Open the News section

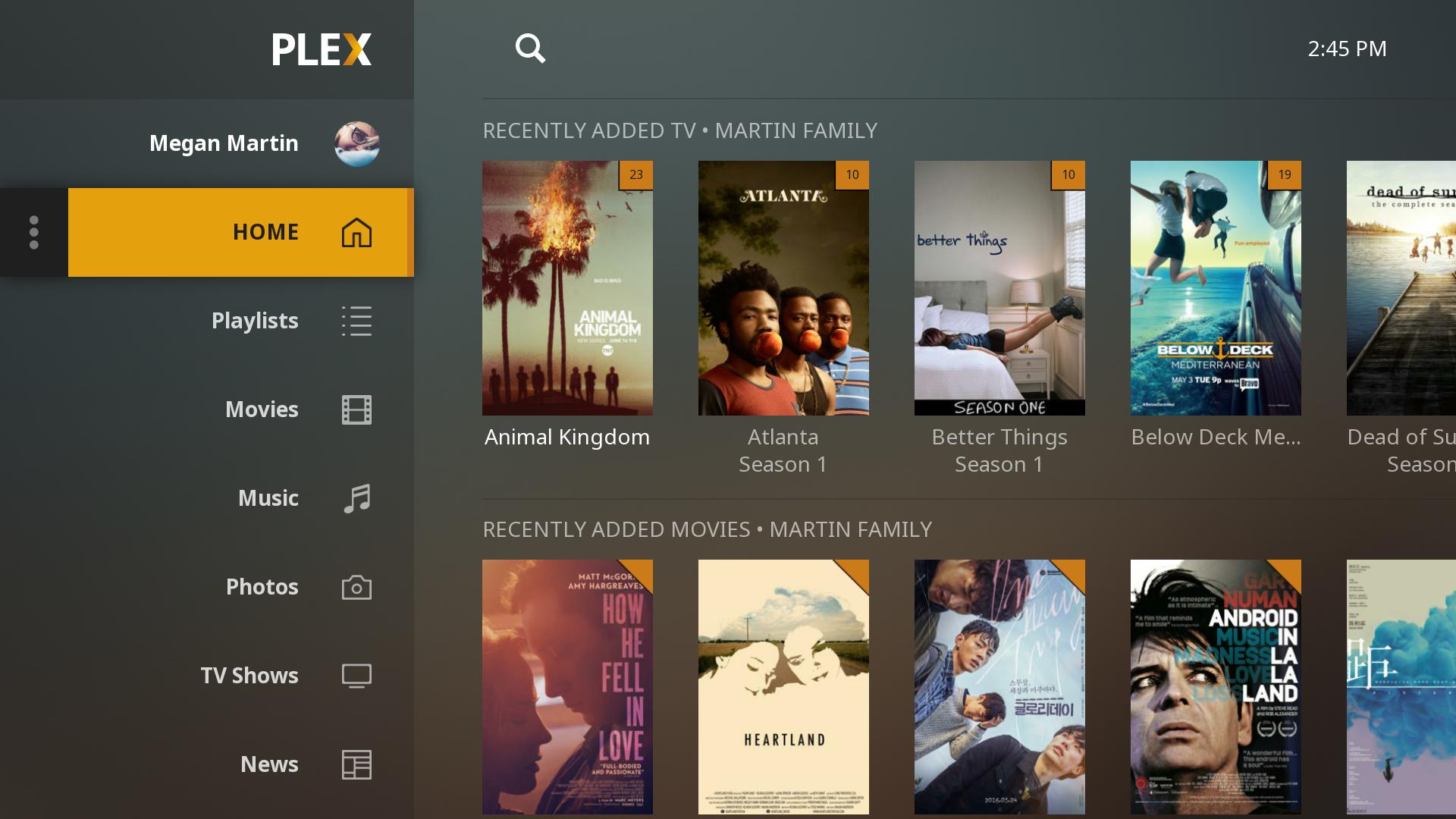point(269,764)
